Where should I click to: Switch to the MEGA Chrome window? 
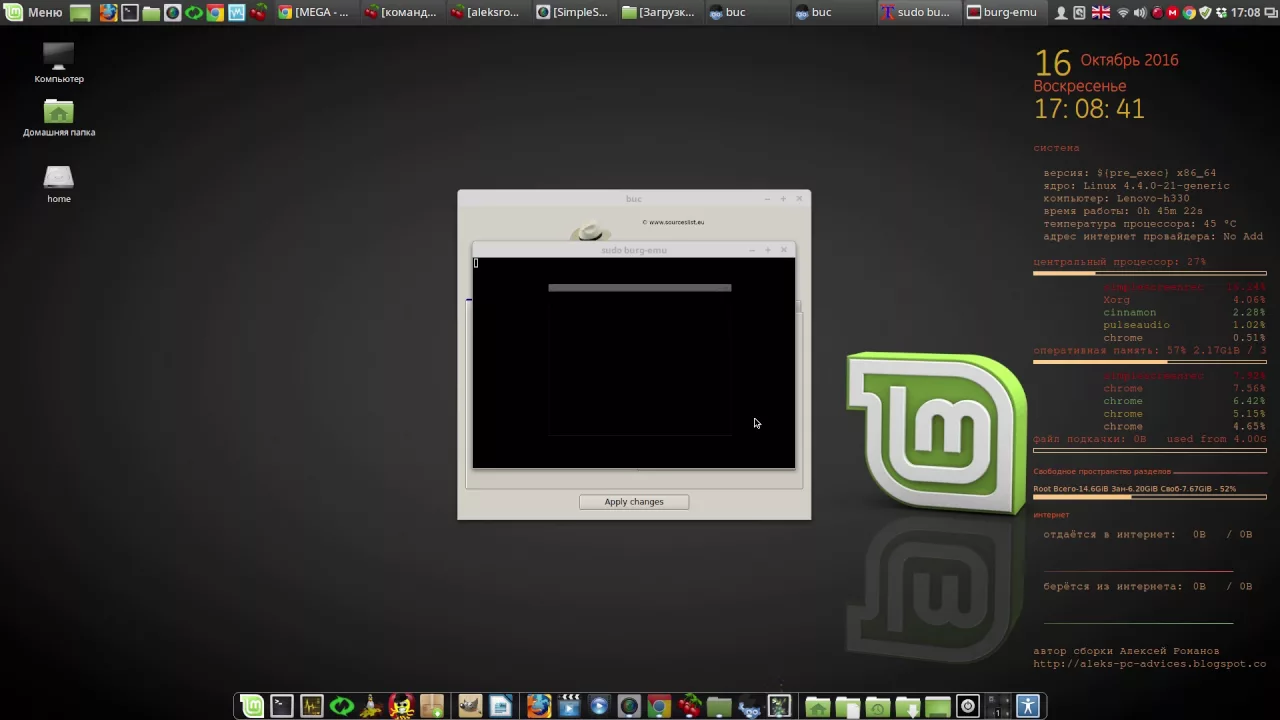[x=314, y=13]
